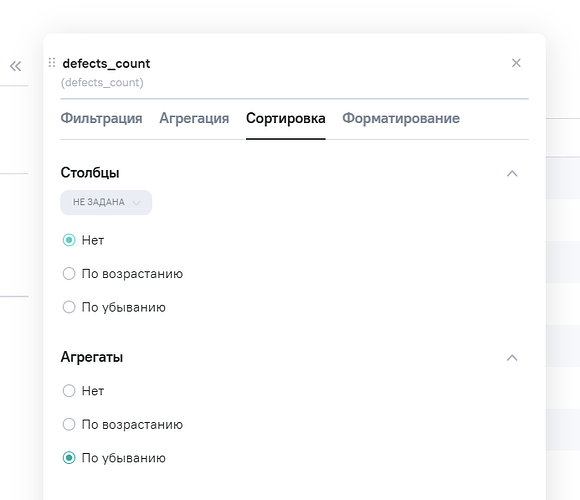This screenshot has width=580, height=500.
Task: Collapse the side panel with double-chevron icon
Action: tap(16, 67)
